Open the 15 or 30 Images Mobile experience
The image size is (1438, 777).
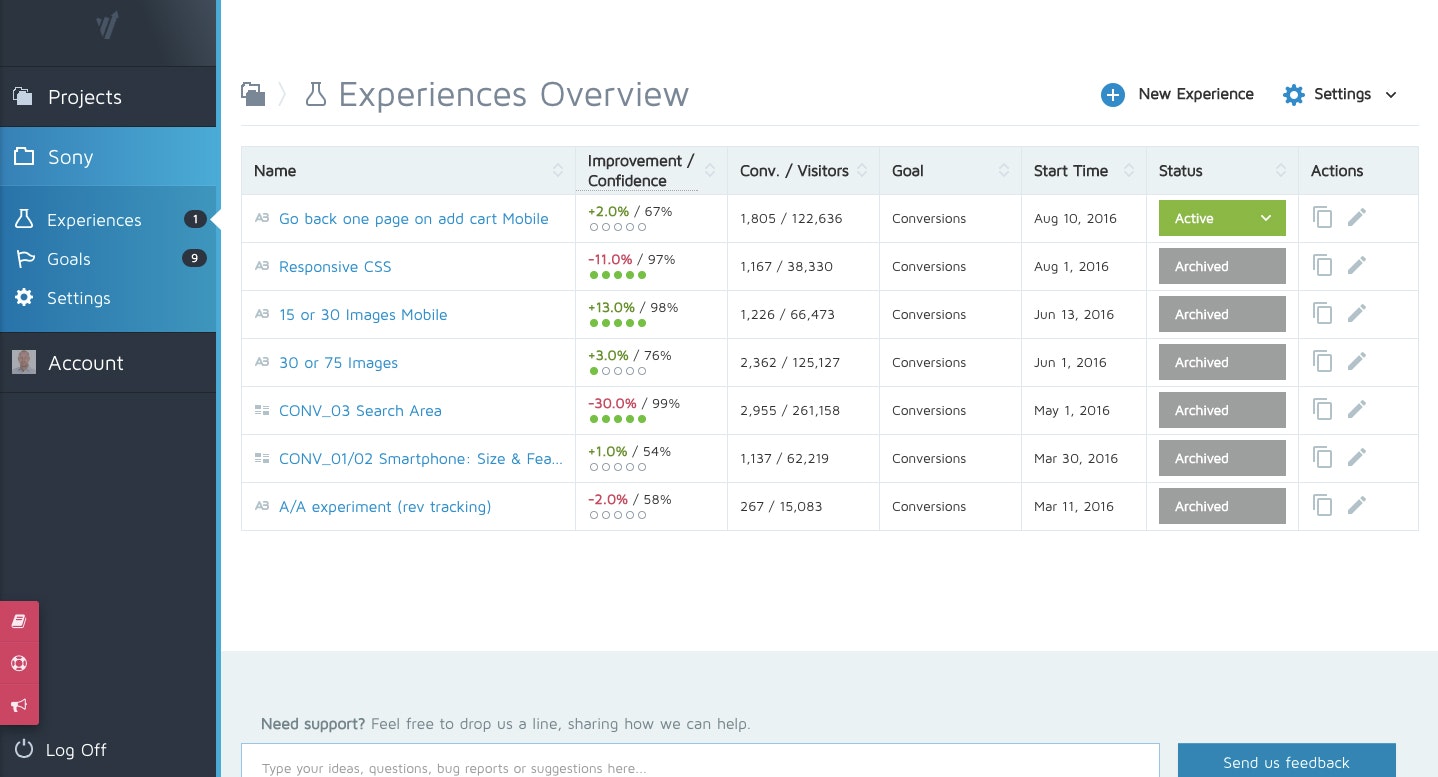[x=363, y=315]
